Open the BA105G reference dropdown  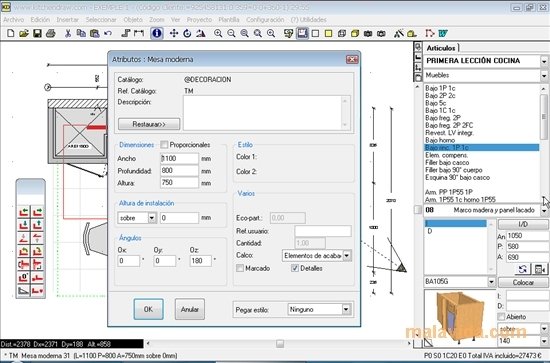[491, 282]
